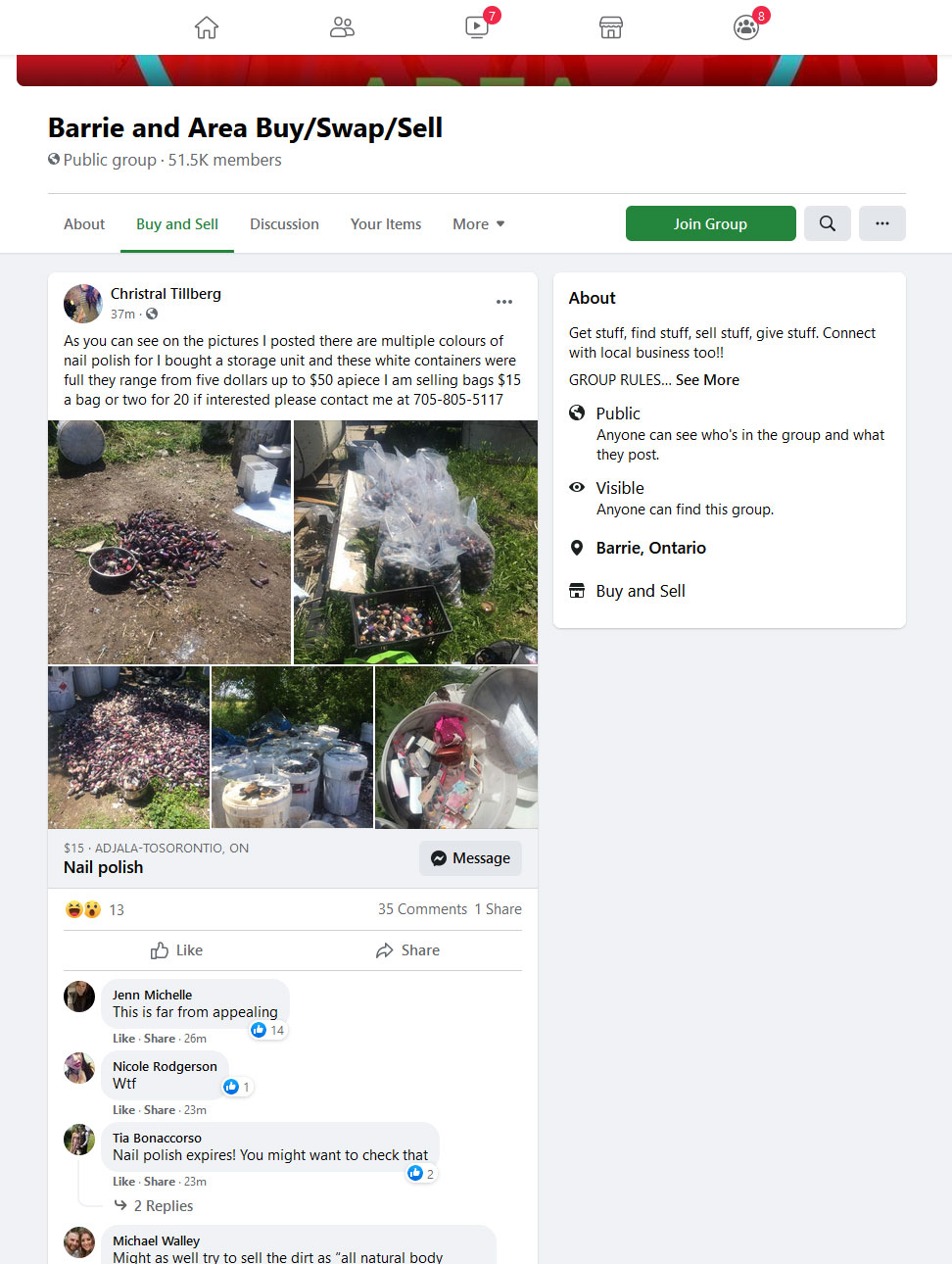Go to the Facebook Home icon
Image resolution: width=952 pixels, height=1264 pixels.
click(206, 27)
